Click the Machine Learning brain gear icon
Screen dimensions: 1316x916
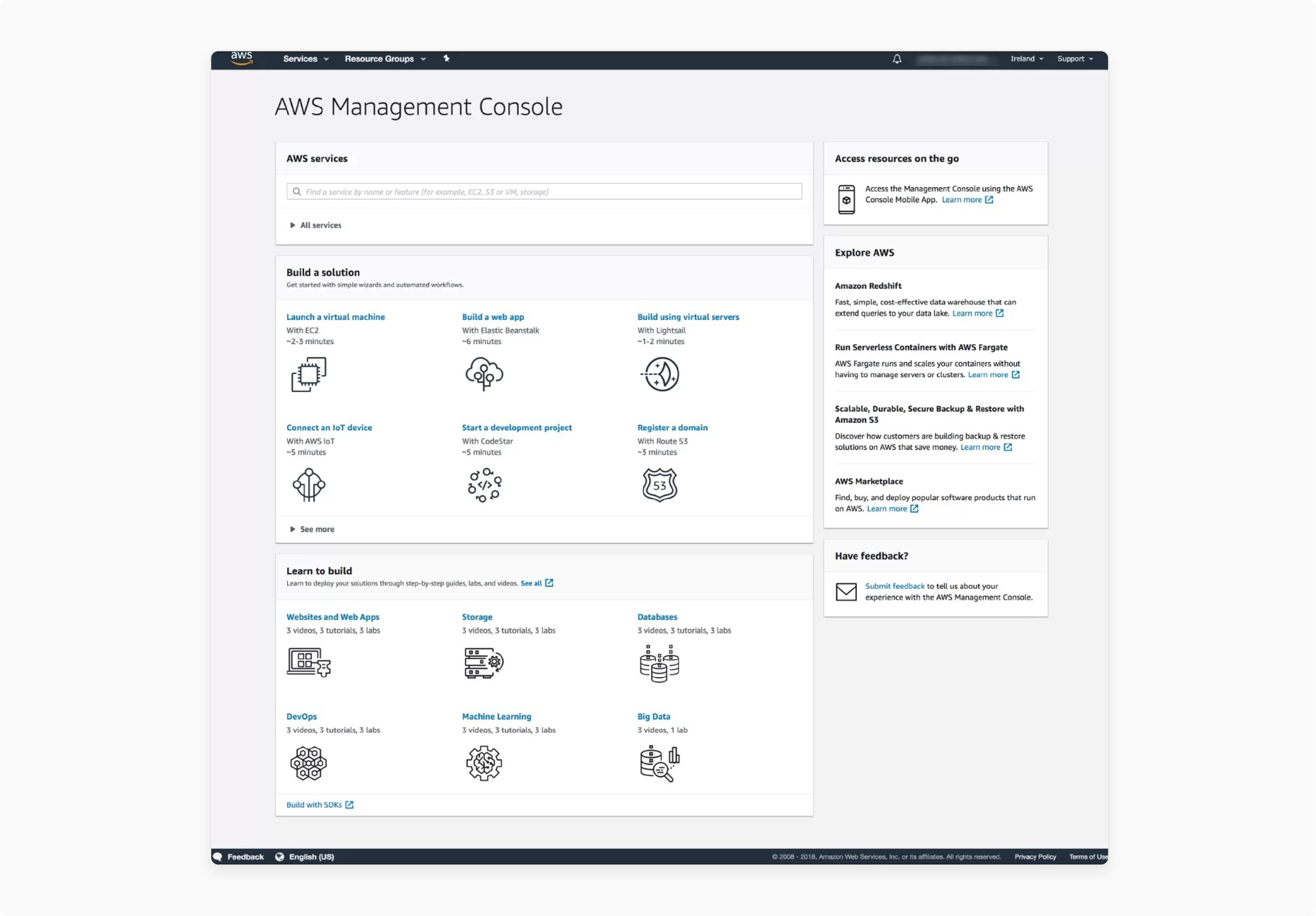pos(484,763)
